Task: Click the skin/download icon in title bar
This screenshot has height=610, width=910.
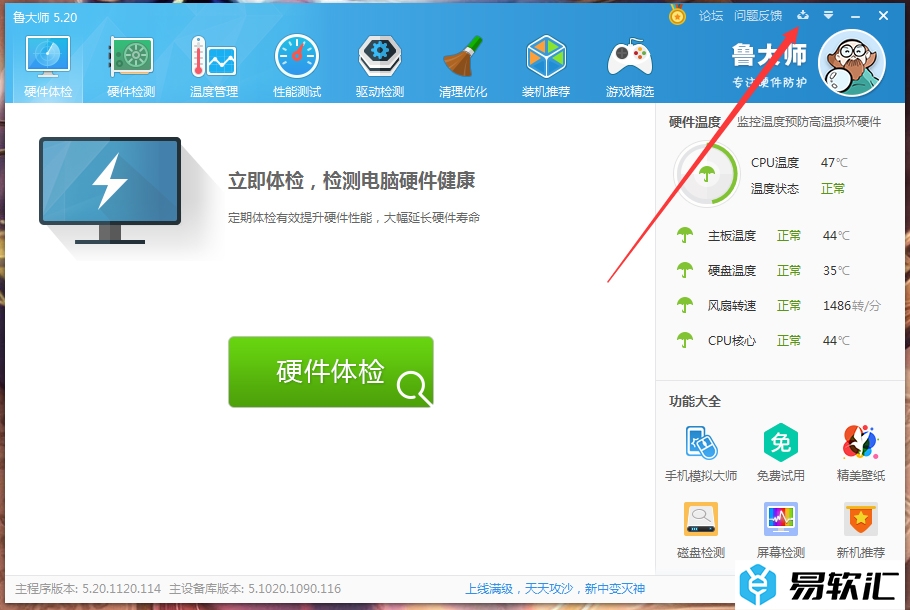Action: tap(803, 15)
